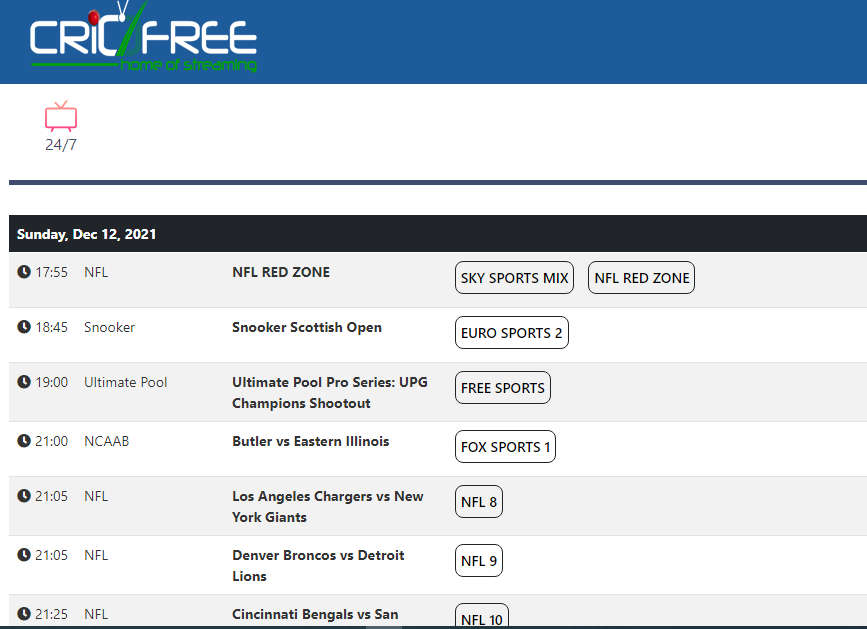Click clock icon beside 18:45 Snooker
Image resolution: width=867 pixels, height=629 pixels.
(x=24, y=327)
